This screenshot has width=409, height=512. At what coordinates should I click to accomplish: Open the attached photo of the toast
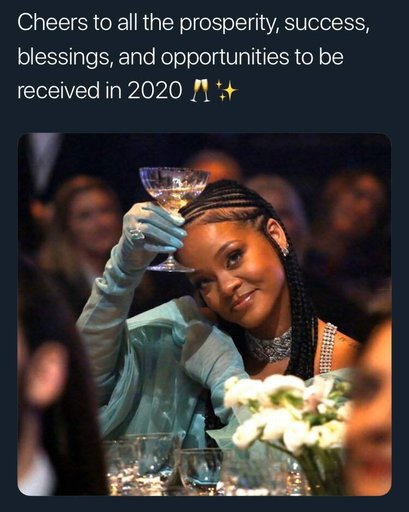coord(204,314)
